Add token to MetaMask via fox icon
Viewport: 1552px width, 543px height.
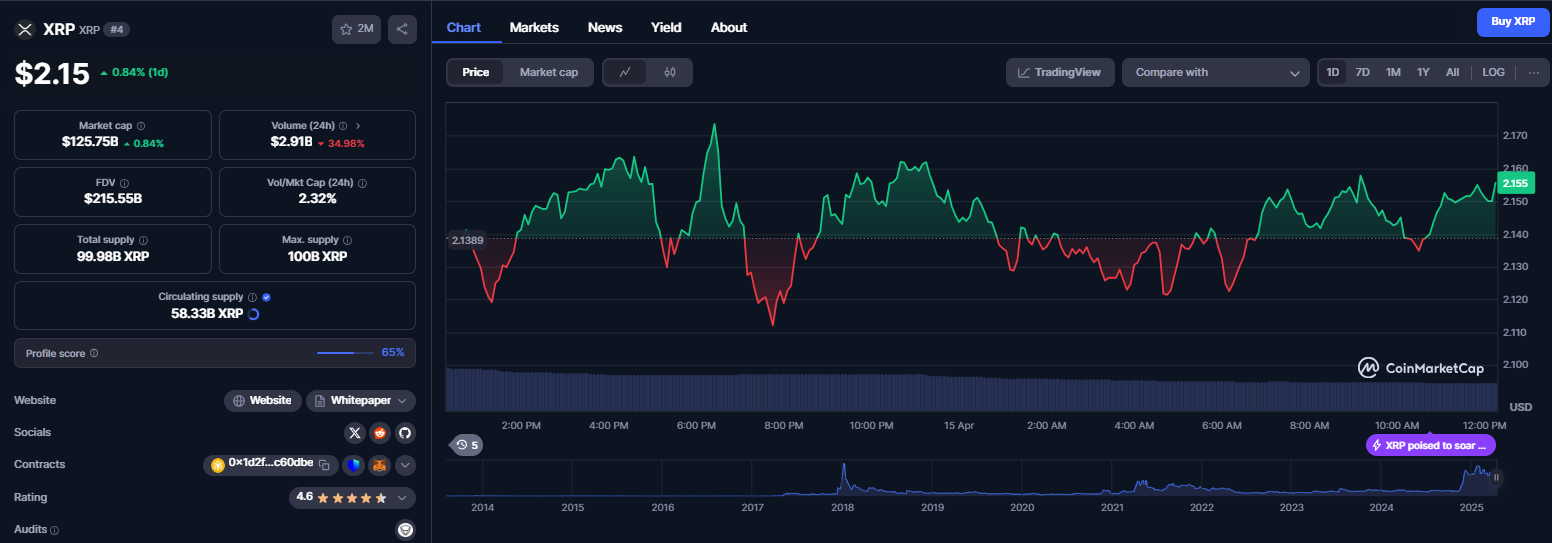[379, 465]
